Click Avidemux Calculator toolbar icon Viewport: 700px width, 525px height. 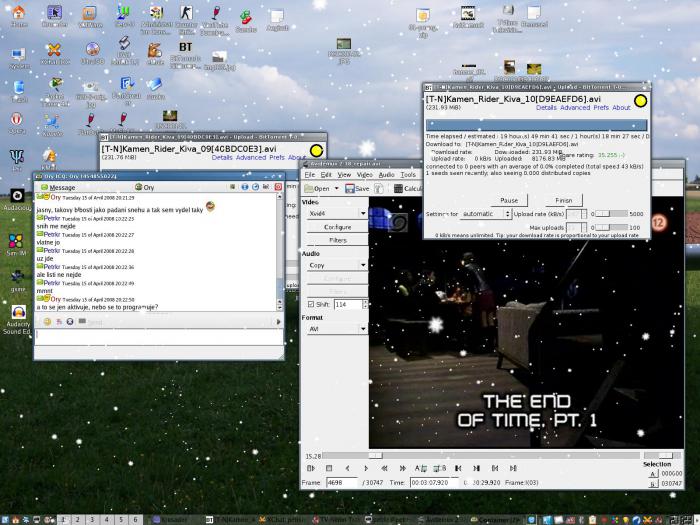pyautogui.click(x=408, y=188)
